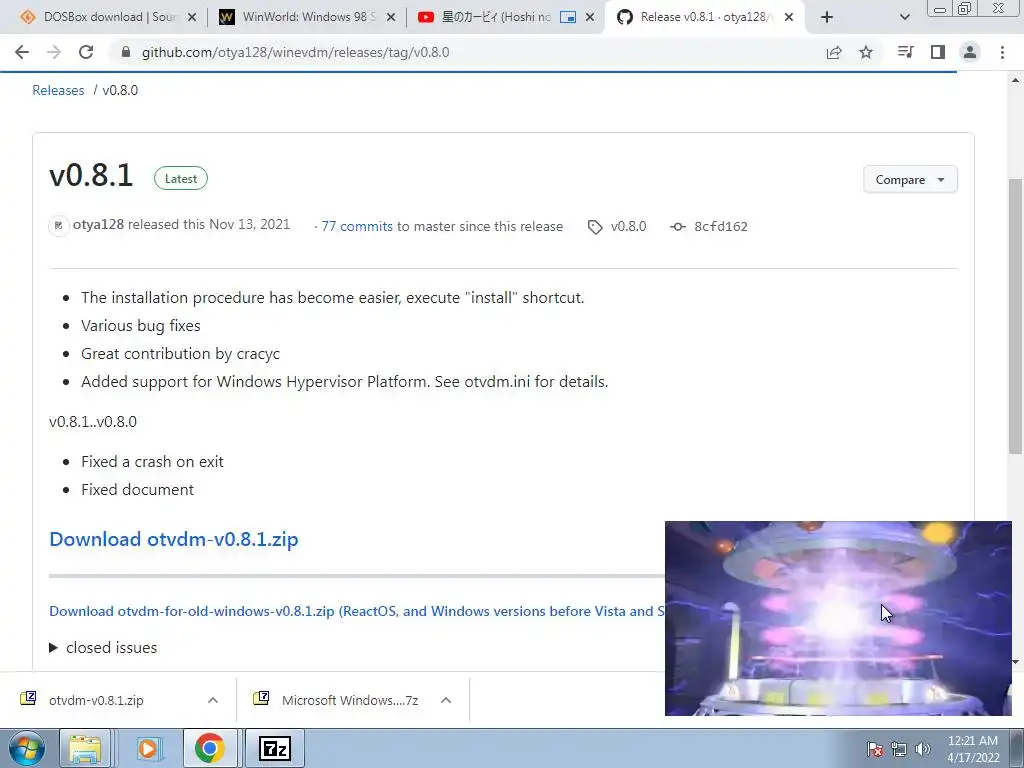Expand options for Microsoft Windows 7z download
The image size is (1024, 768).
[446, 700]
